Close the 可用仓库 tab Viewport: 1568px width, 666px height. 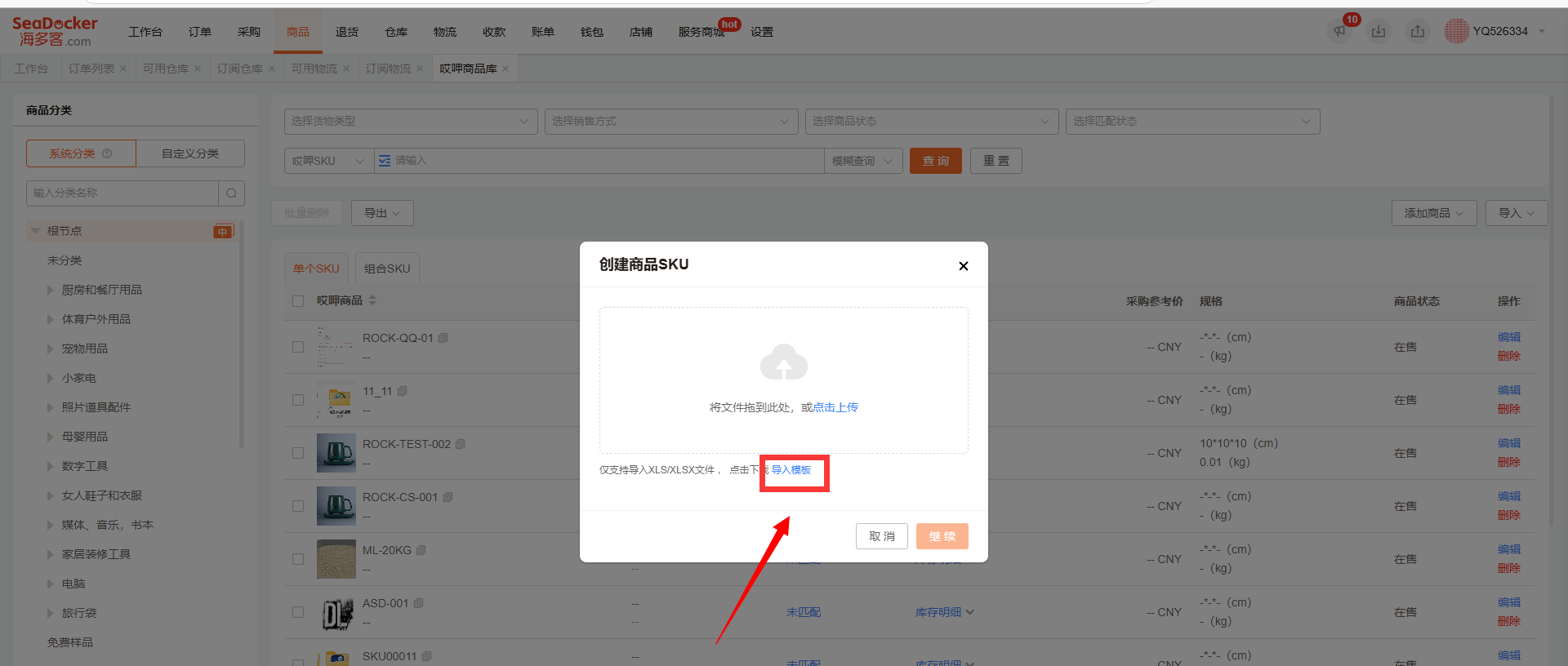tap(198, 69)
